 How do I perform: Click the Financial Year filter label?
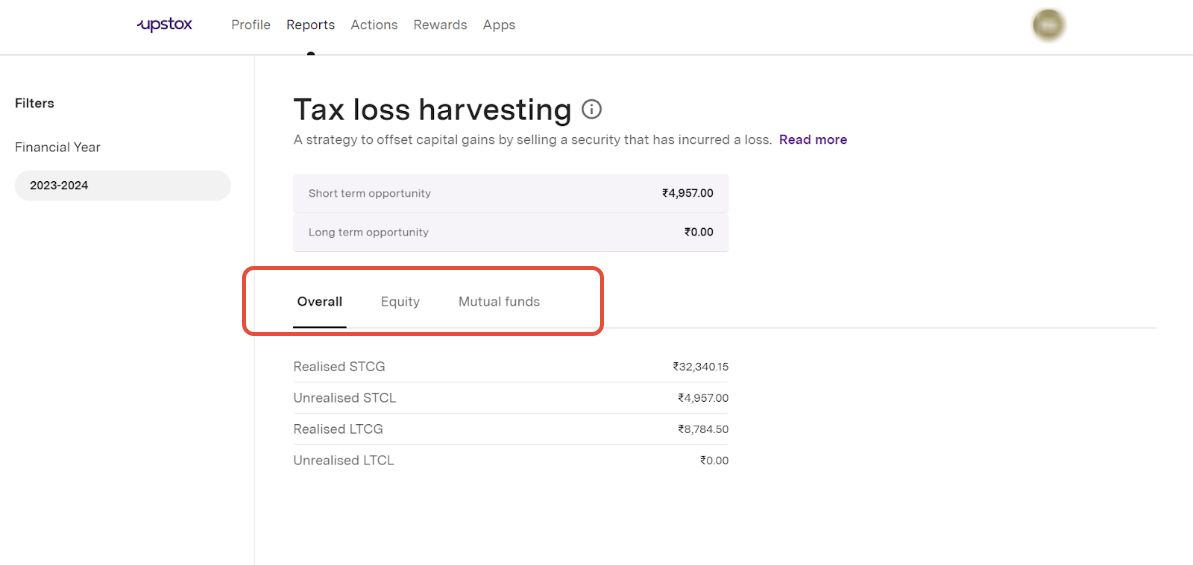tap(58, 147)
